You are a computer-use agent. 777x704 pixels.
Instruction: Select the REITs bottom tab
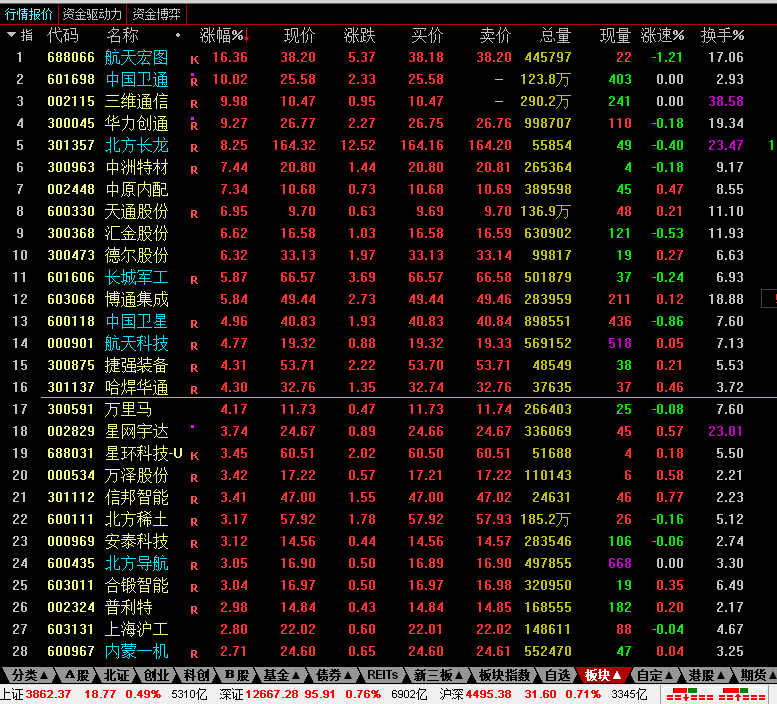pyautogui.click(x=382, y=675)
